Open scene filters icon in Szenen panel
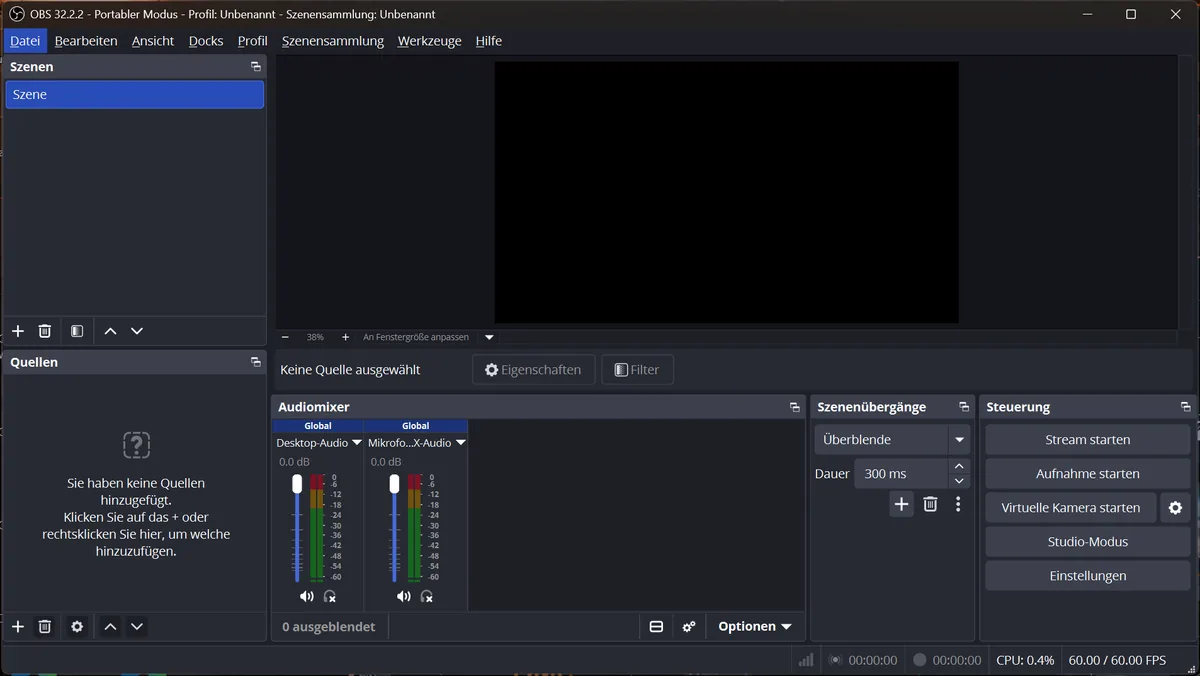 (77, 331)
